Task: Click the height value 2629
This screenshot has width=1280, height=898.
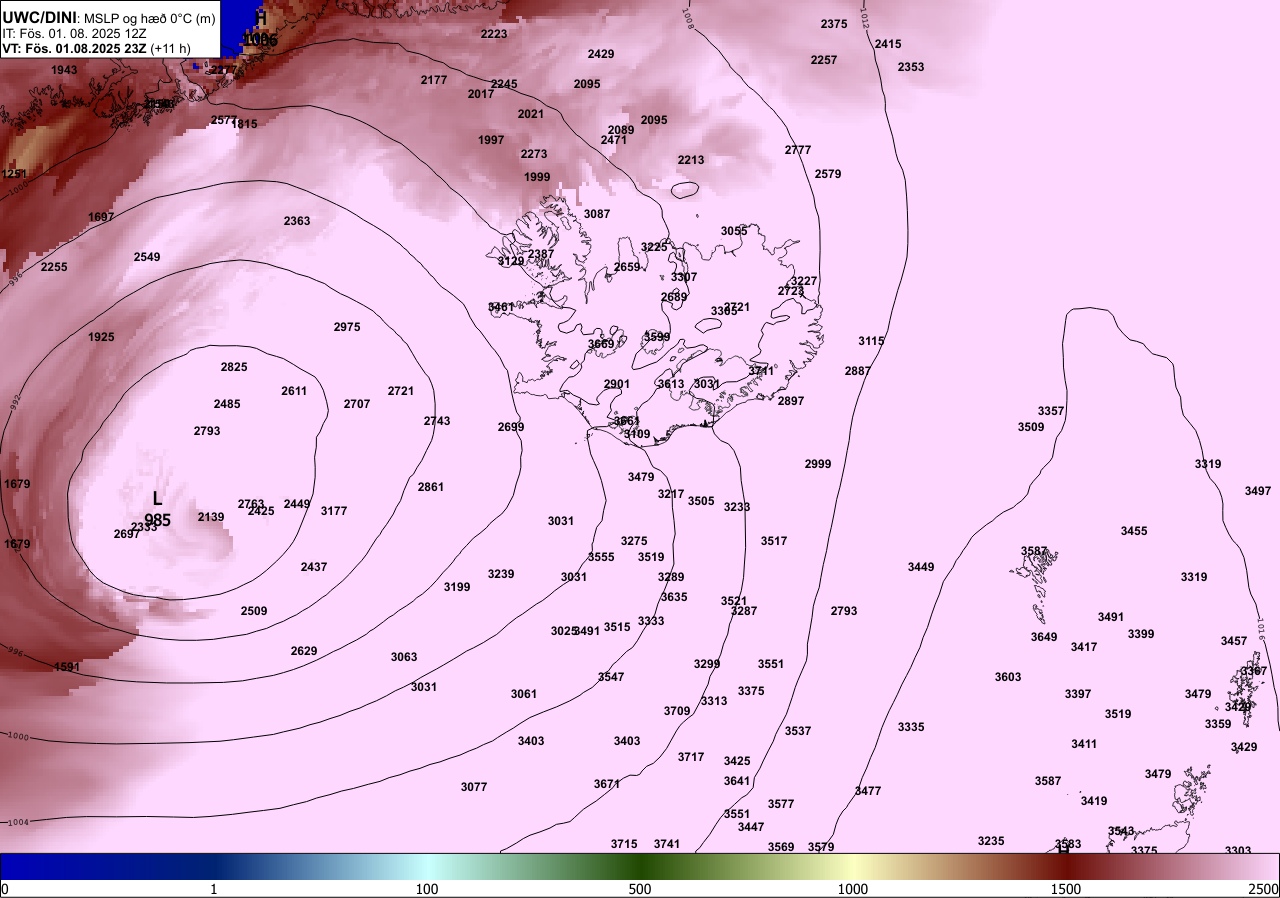Action: coord(304,651)
